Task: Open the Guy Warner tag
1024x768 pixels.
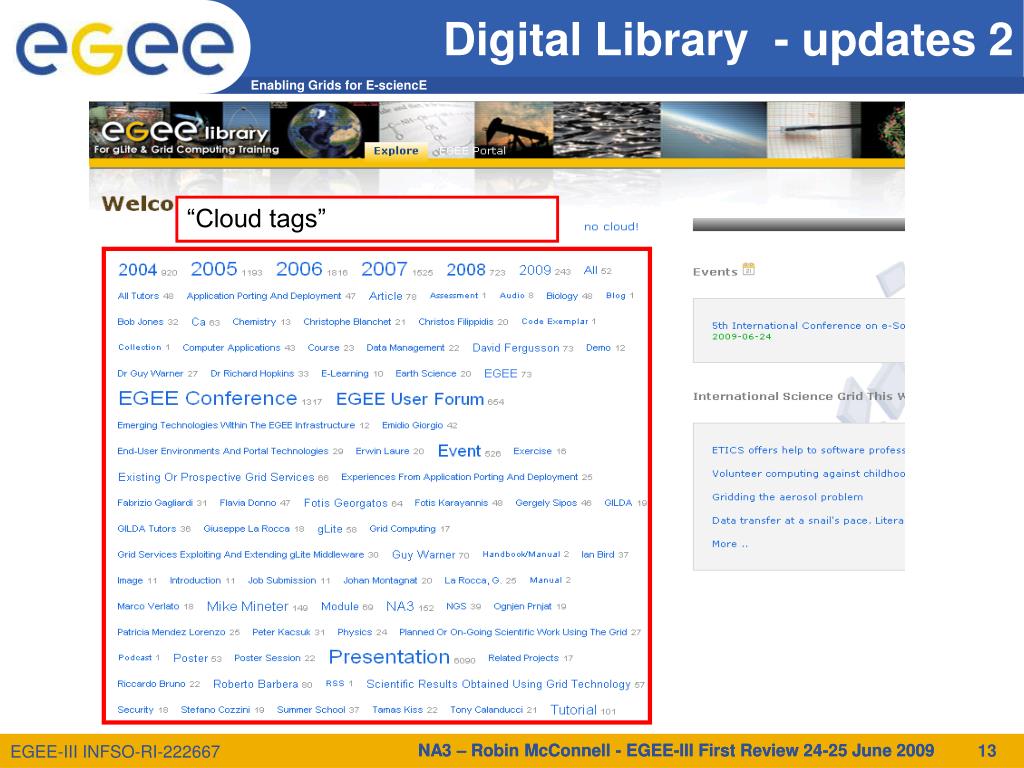Action: [423, 554]
